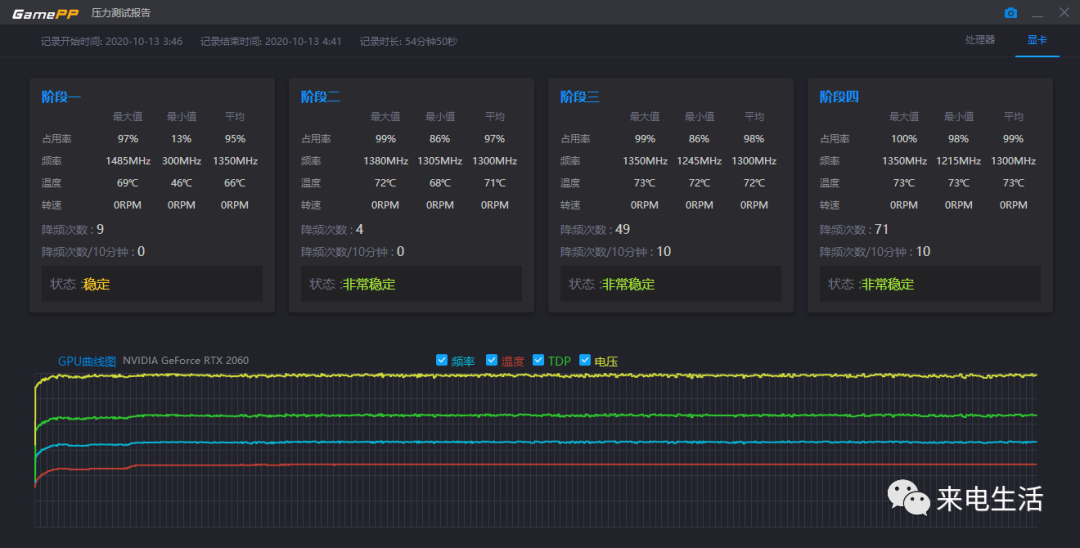
Task: Disable the TDP curve checkbox
Action: click(539, 360)
